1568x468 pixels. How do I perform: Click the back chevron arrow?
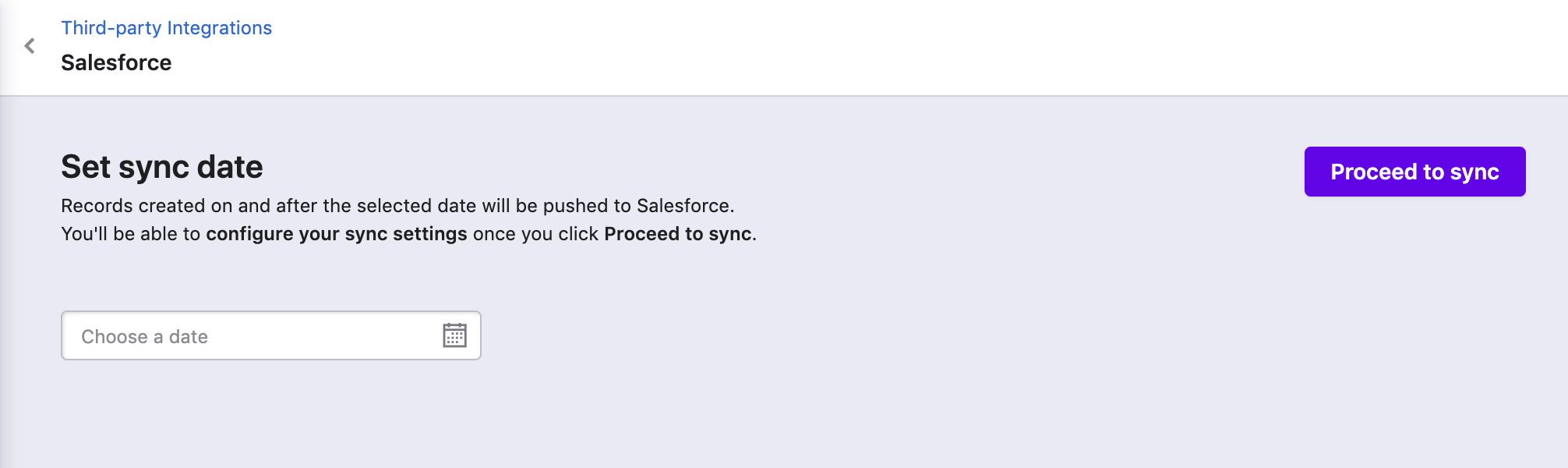(x=30, y=46)
